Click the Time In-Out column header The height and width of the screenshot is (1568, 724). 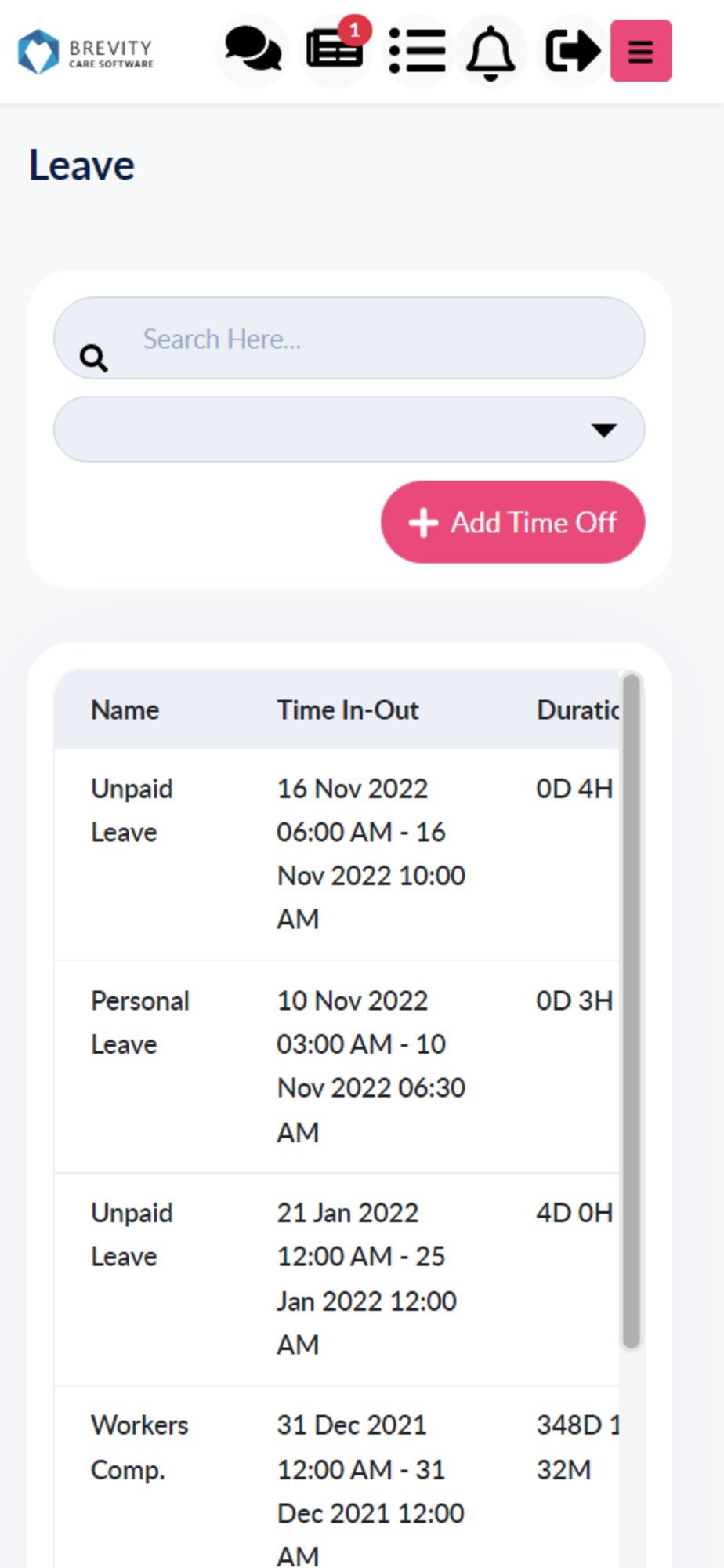pos(348,710)
